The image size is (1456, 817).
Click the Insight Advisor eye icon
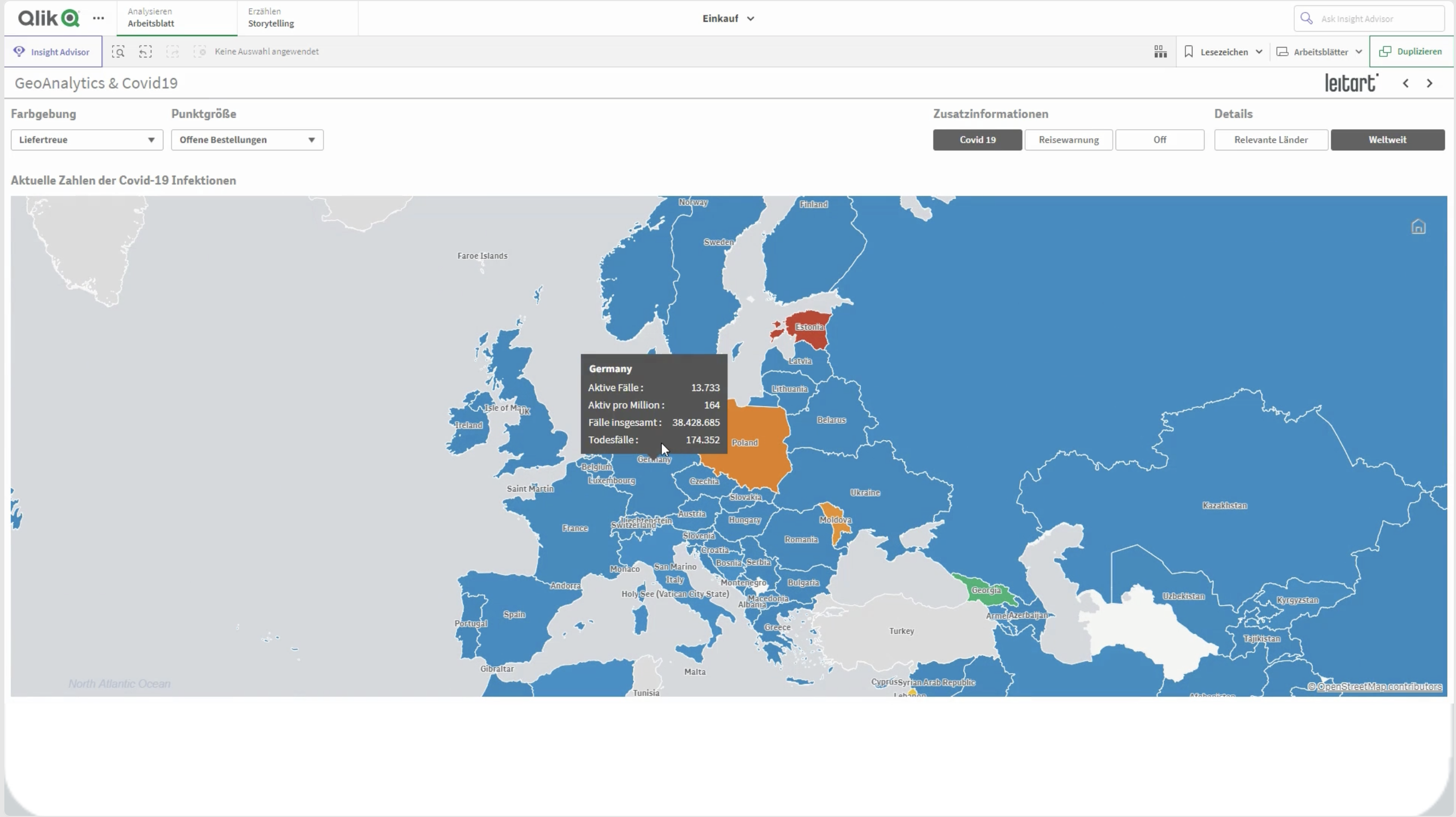tap(19, 51)
